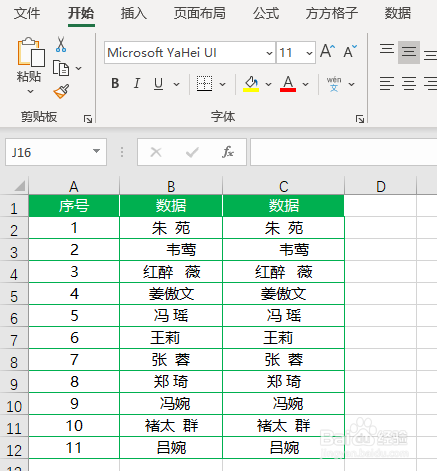437x471 pixels.
Task: Toggle underline formatting
Action: tap(159, 83)
